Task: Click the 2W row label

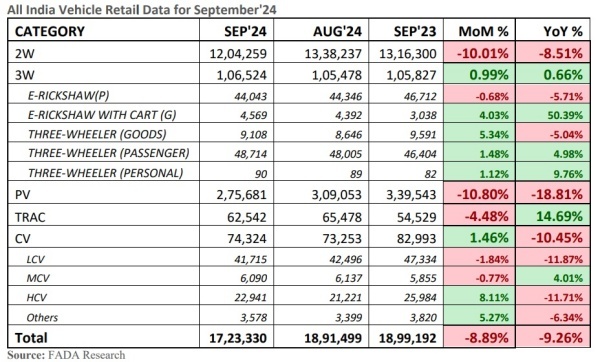Action: [x=25, y=54]
